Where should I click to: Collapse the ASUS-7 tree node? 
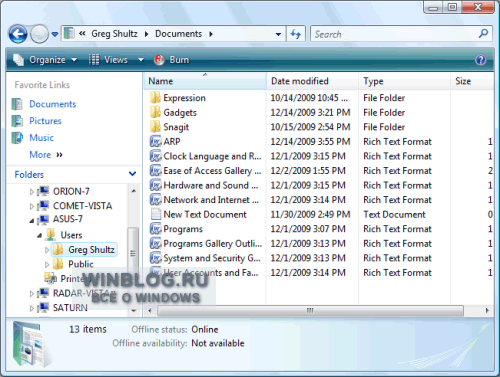[32, 220]
